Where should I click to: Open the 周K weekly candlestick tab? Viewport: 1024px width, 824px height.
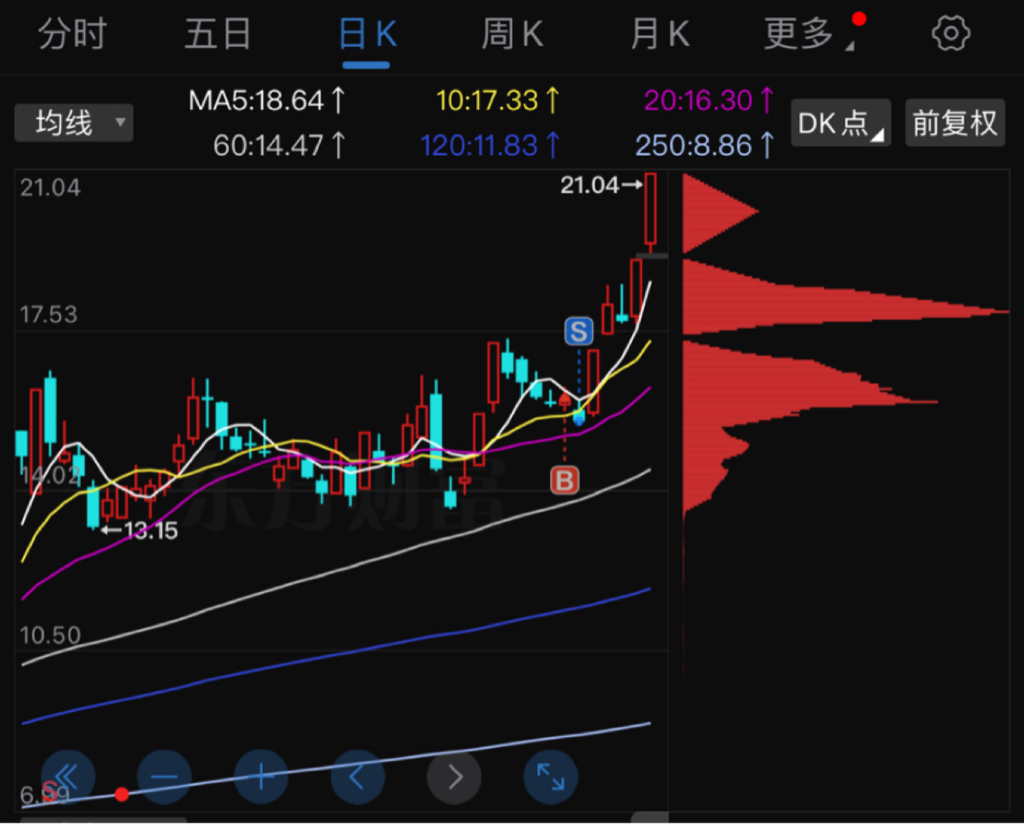pyautogui.click(x=513, y=34)
